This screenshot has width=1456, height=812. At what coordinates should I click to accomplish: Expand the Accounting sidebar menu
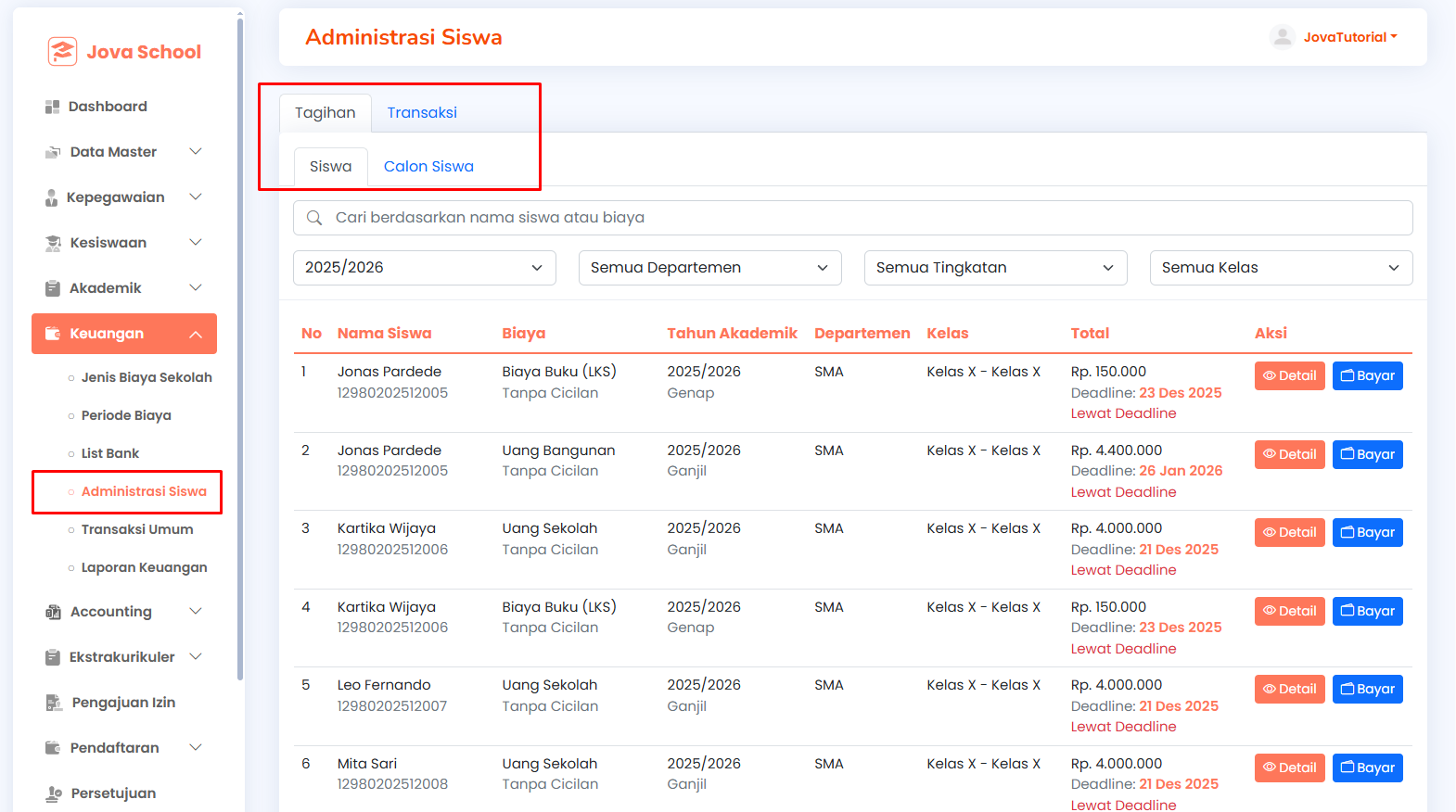coord(124,612)
